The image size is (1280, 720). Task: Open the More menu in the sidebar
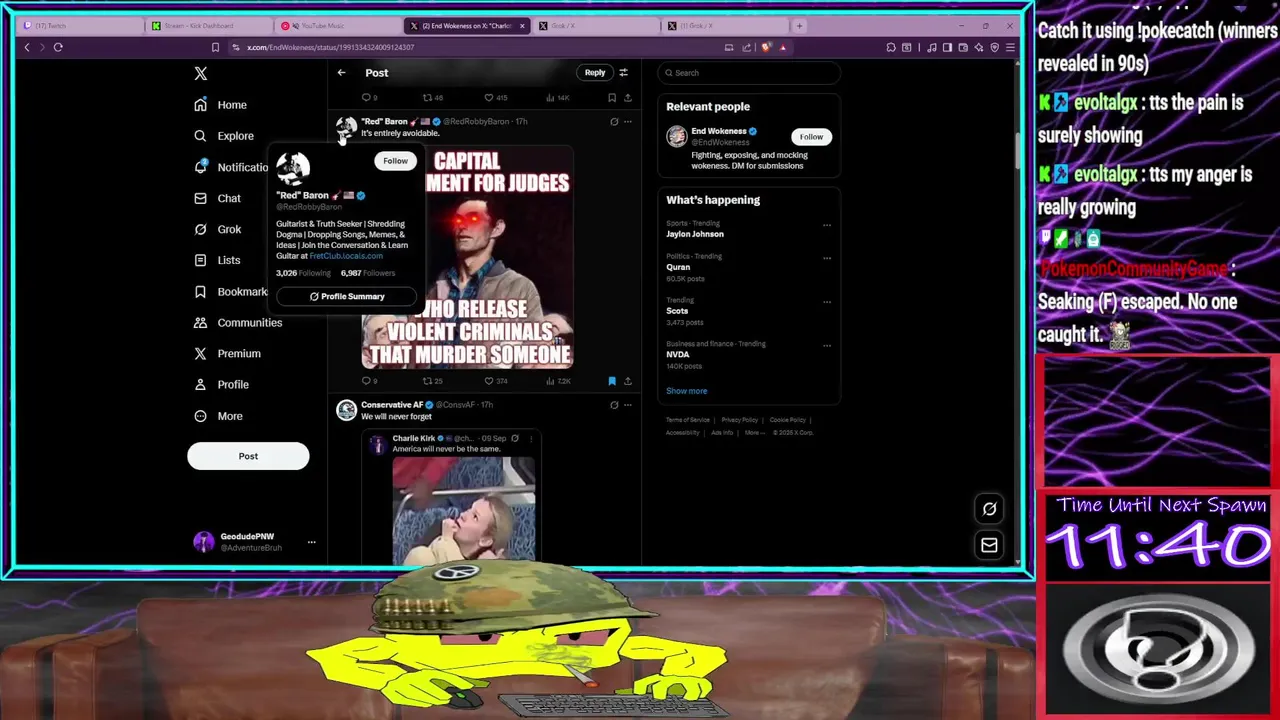click(x=219, y=416)
